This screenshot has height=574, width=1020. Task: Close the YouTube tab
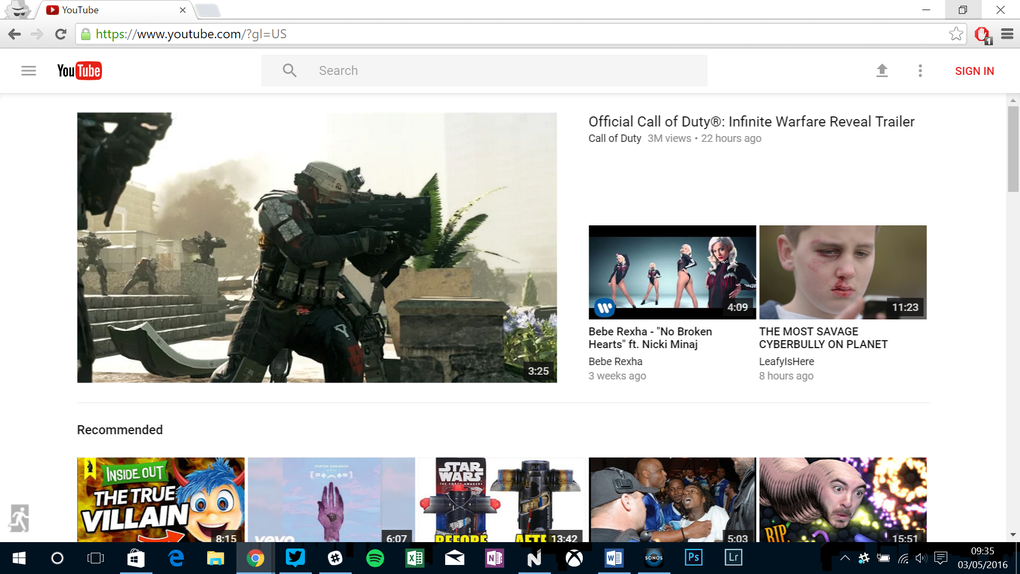coord(182,10)
